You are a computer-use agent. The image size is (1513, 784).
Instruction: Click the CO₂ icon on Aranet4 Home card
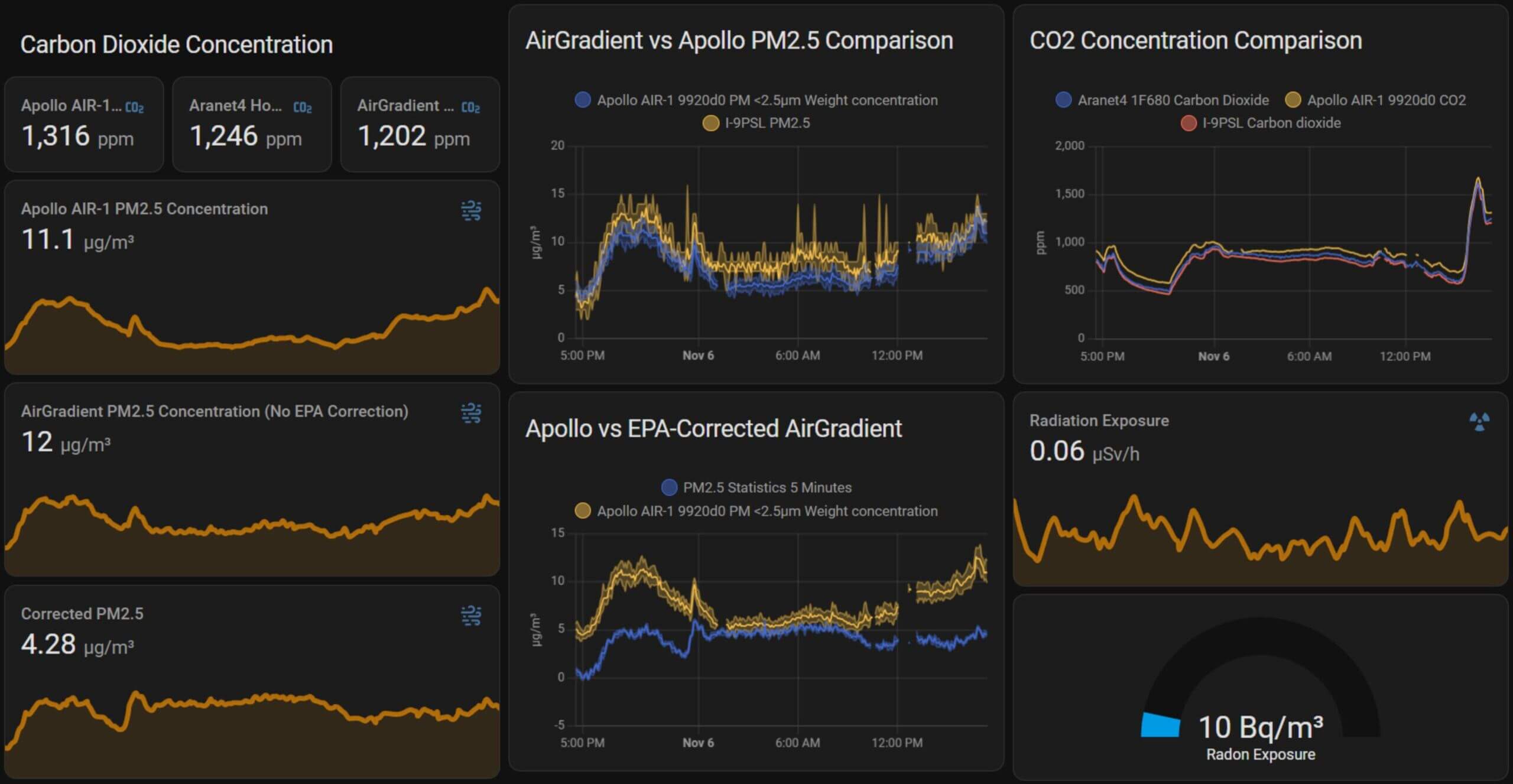click(302, 106)
